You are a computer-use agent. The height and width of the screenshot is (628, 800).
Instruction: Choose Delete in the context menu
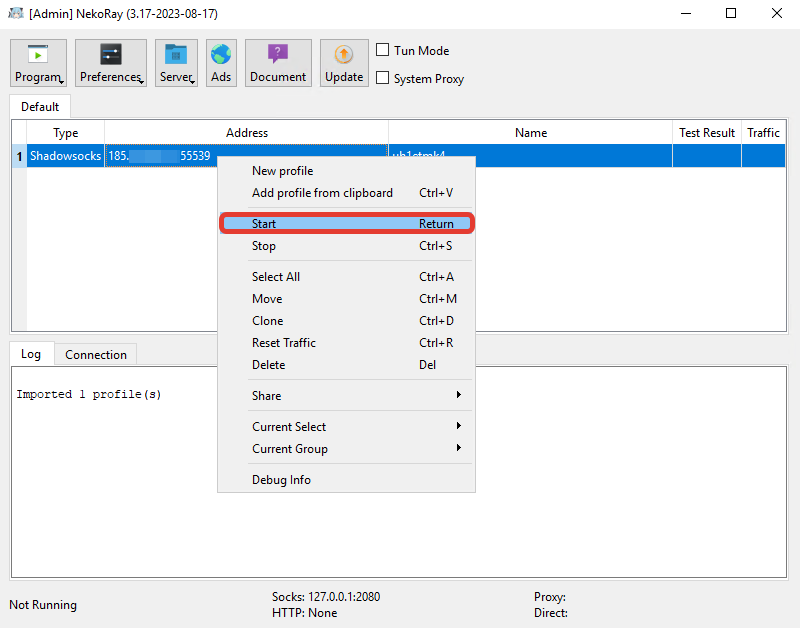[x=346, y=365]
